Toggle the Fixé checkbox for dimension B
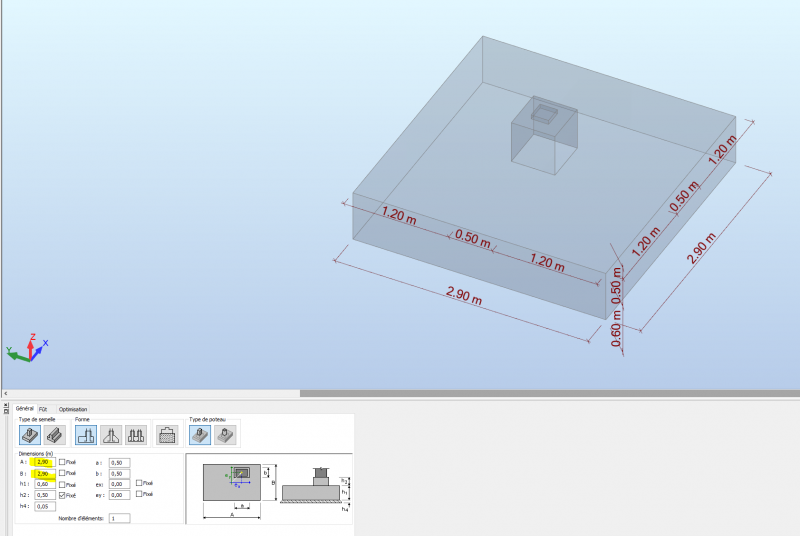This screenshot has height=536, width=800. click(62, 473)
